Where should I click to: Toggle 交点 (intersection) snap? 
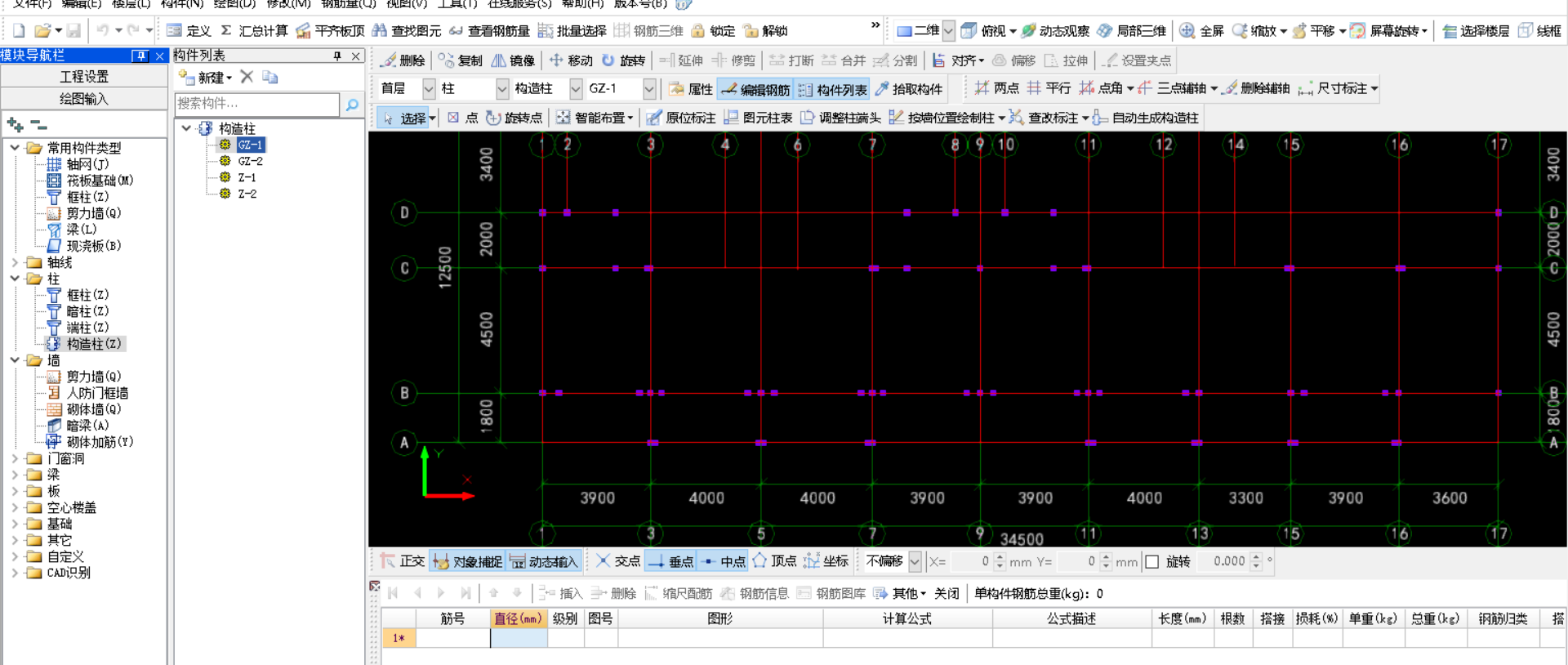617,561
